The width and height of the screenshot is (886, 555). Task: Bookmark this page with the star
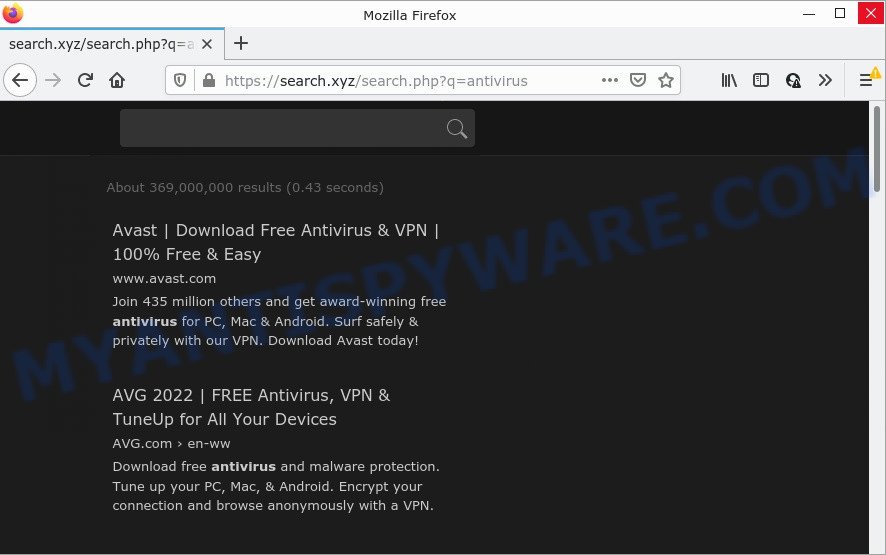(x=666, y=80)
